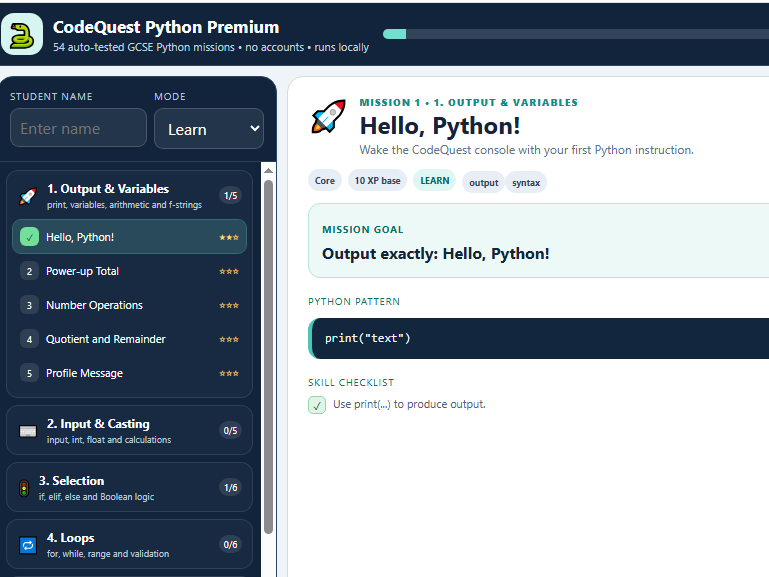Viewport: 769px width, 577px height.
Task: Click the stars rating on Profile Message row
Action: click(x=229, y=374)
